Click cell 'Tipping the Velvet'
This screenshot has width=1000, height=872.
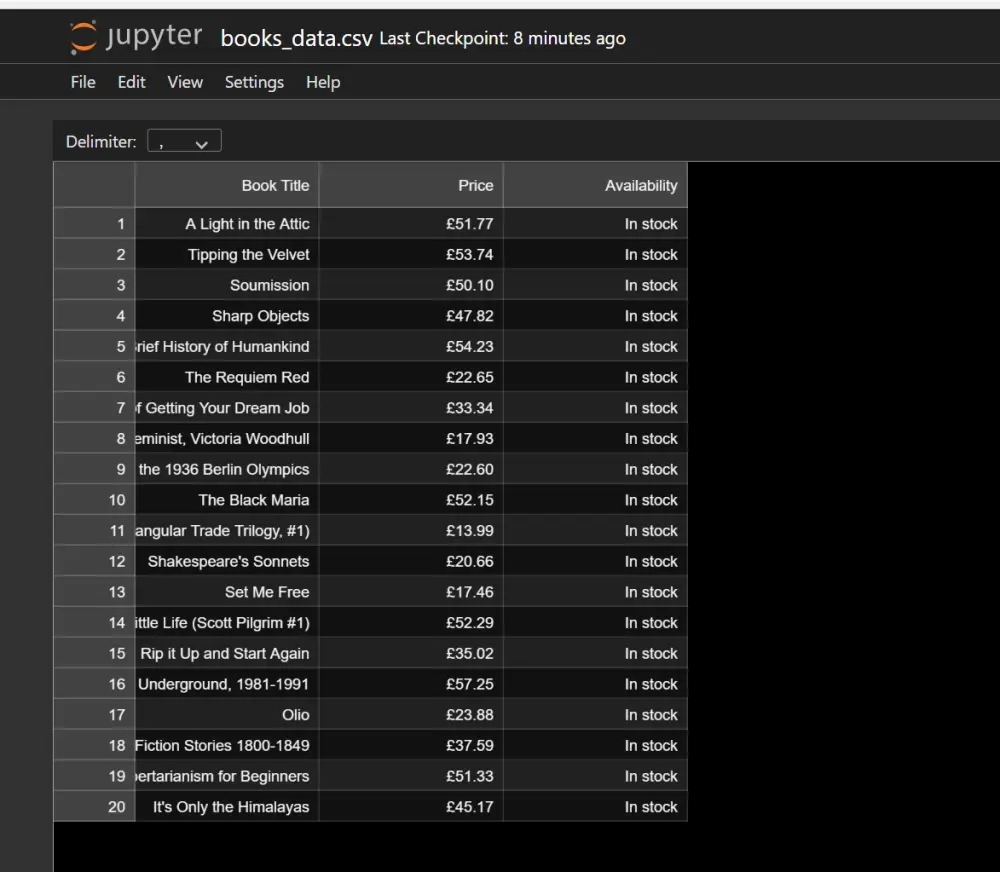(227, 255)
